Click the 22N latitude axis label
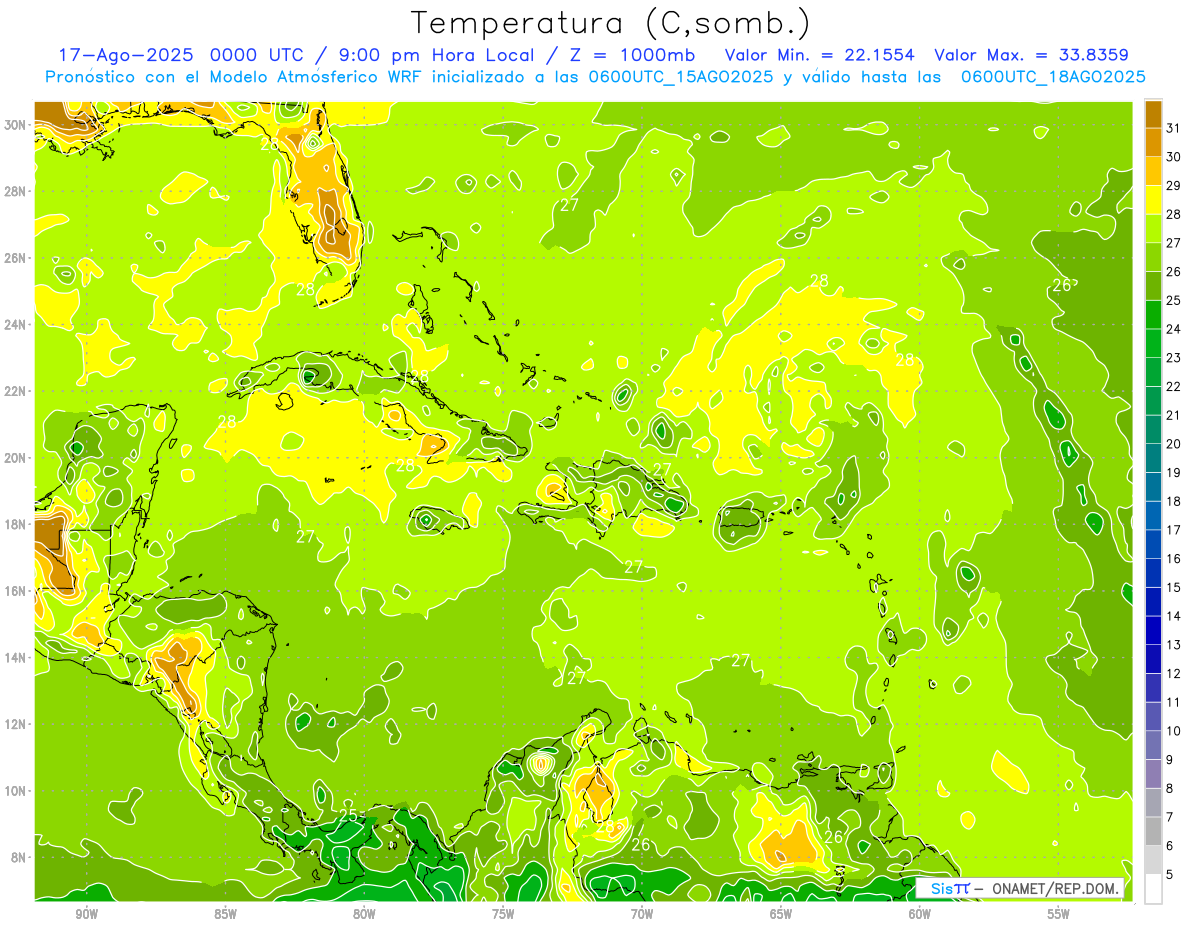Screen dimensions: 1200x927 16,391
